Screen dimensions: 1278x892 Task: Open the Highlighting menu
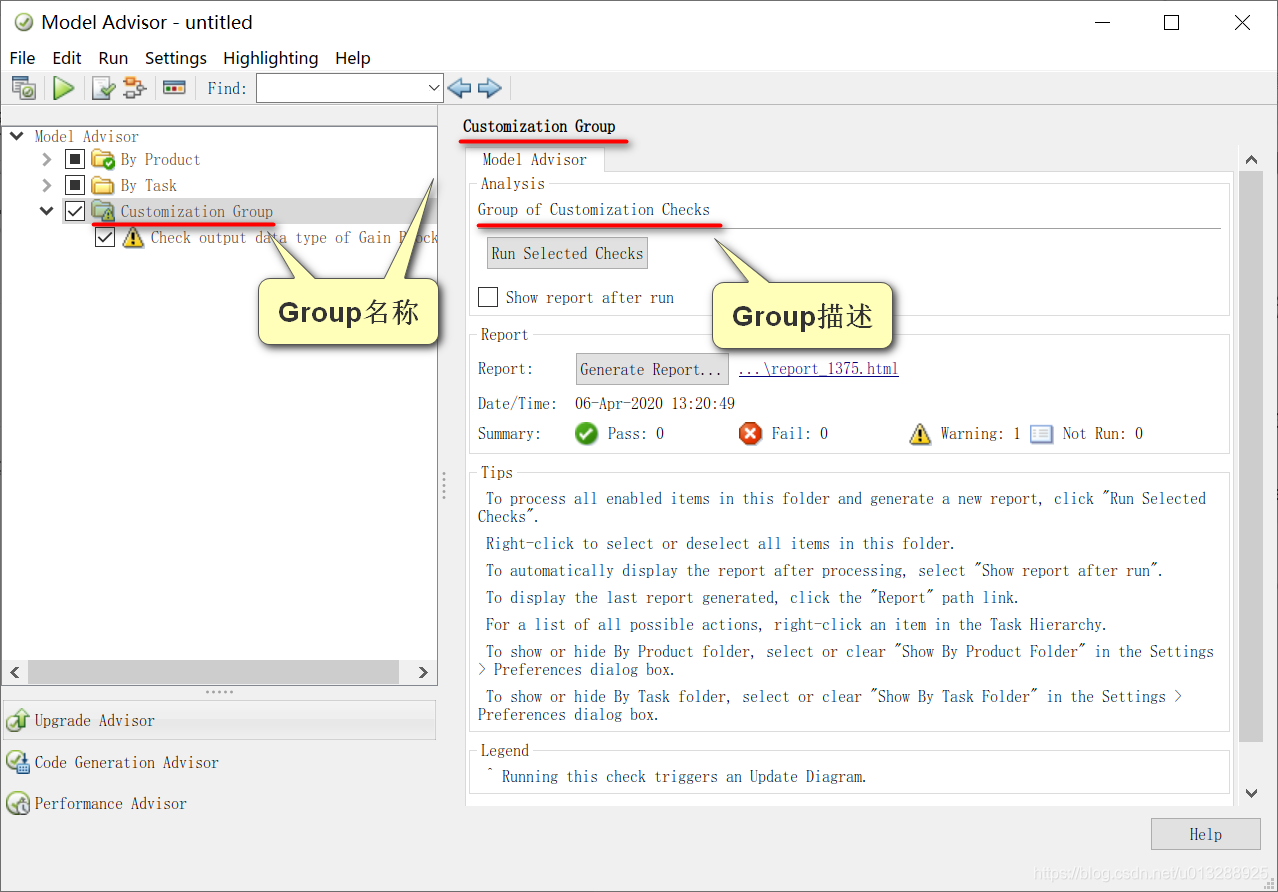click(x=271, y=58)
